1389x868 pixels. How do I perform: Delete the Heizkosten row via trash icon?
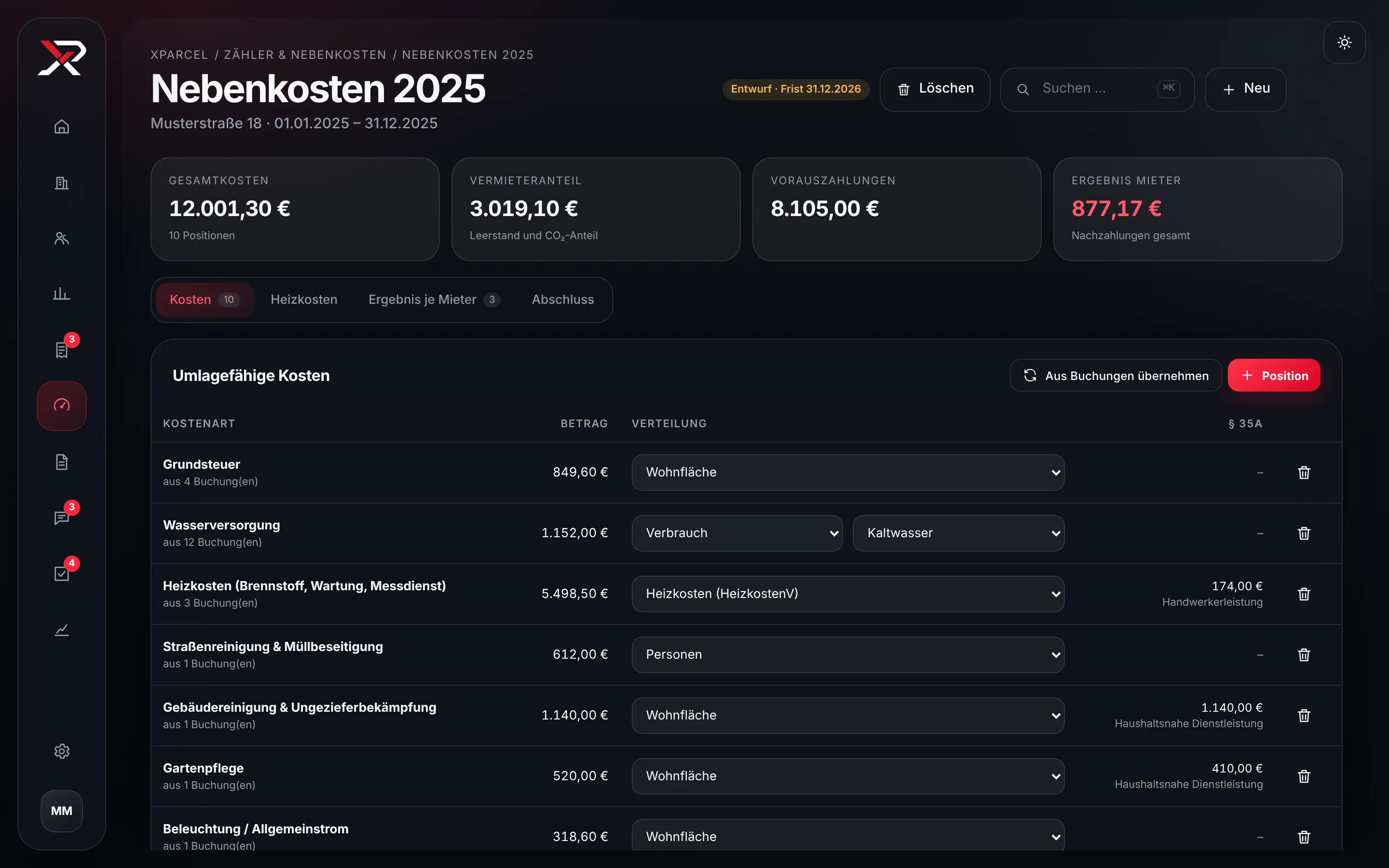click(1304, 594)
